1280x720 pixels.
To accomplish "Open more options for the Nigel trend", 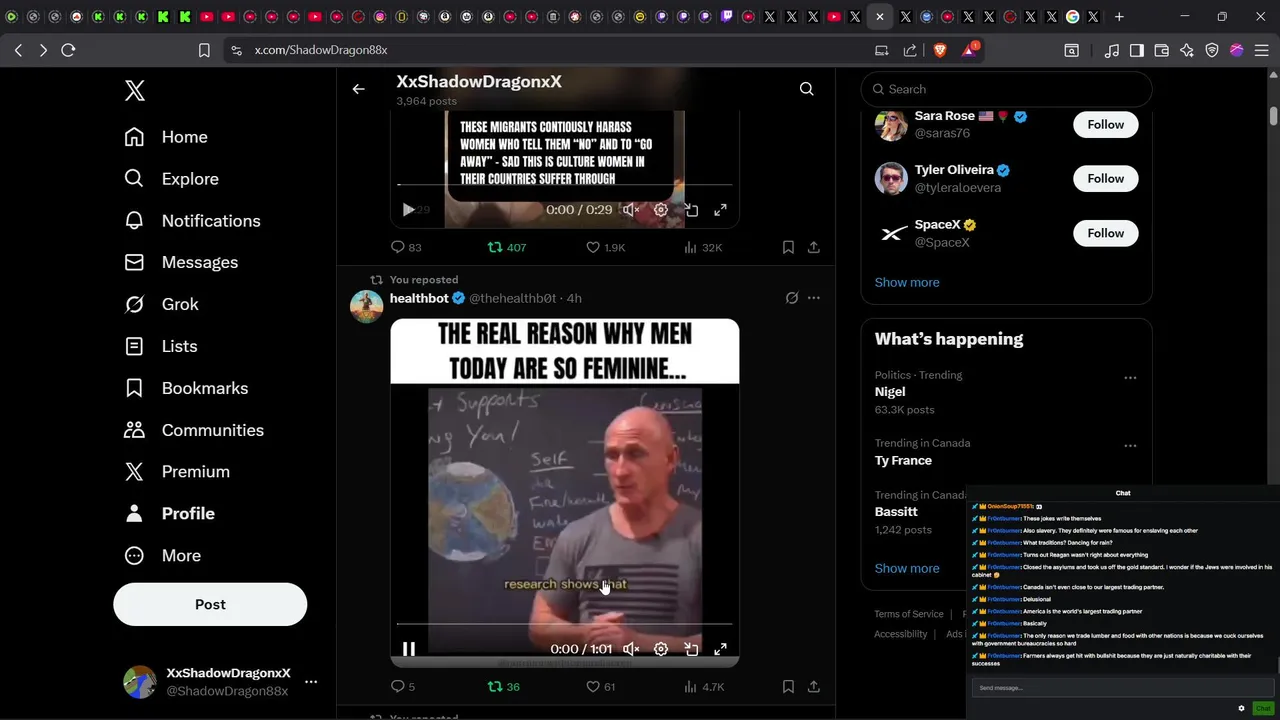I will (x=1130, y=378).
